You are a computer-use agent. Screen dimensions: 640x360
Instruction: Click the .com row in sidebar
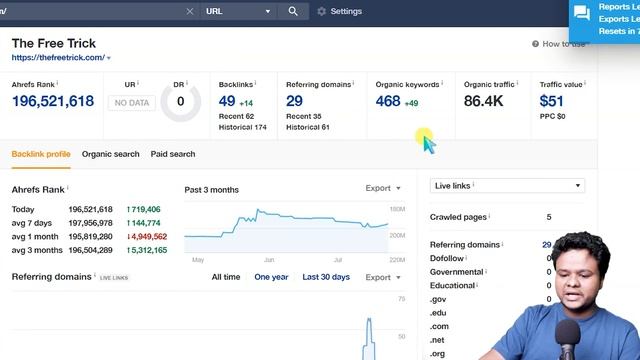point(439,327)
